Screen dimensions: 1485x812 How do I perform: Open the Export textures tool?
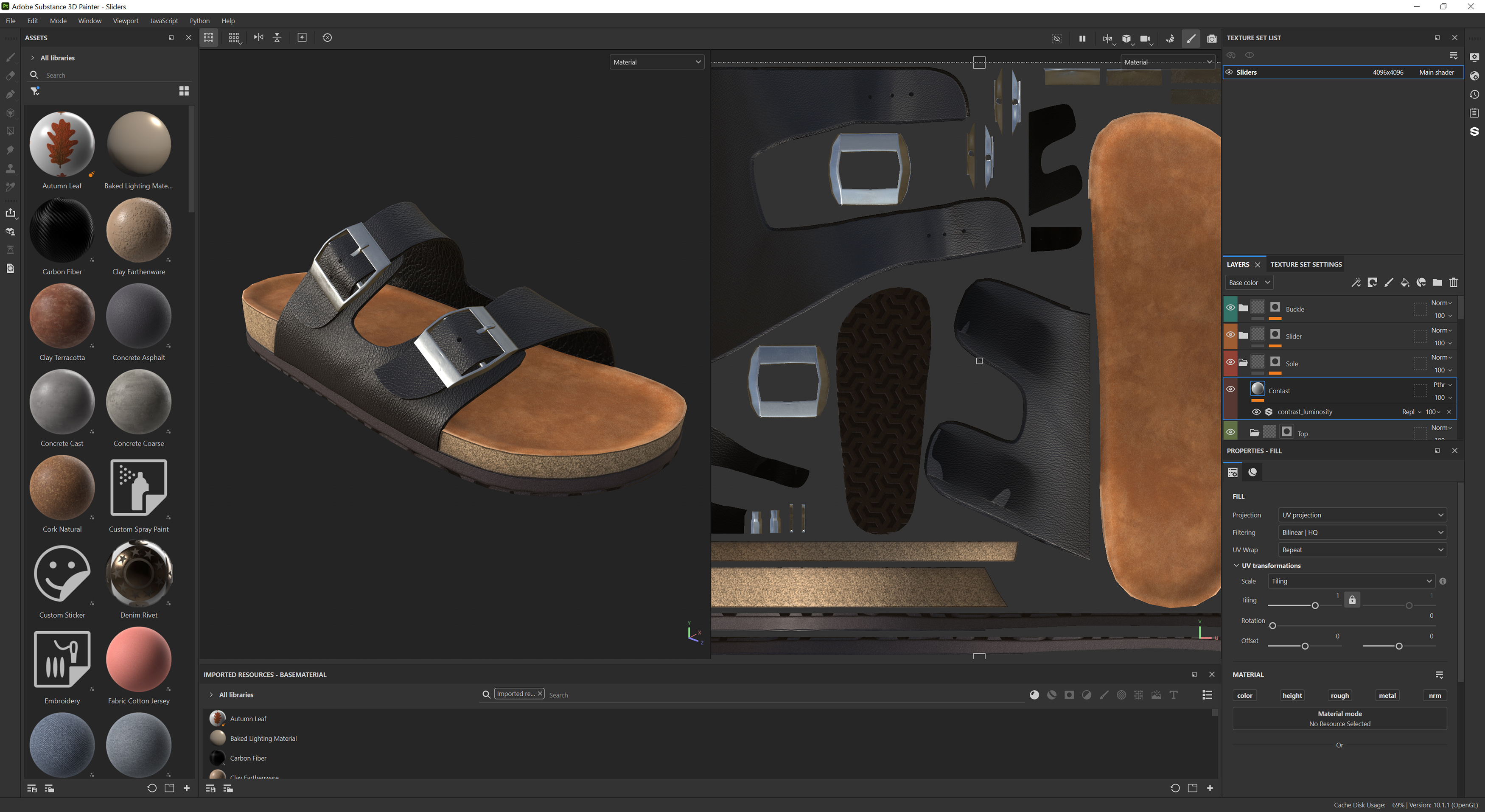(10, 213)
